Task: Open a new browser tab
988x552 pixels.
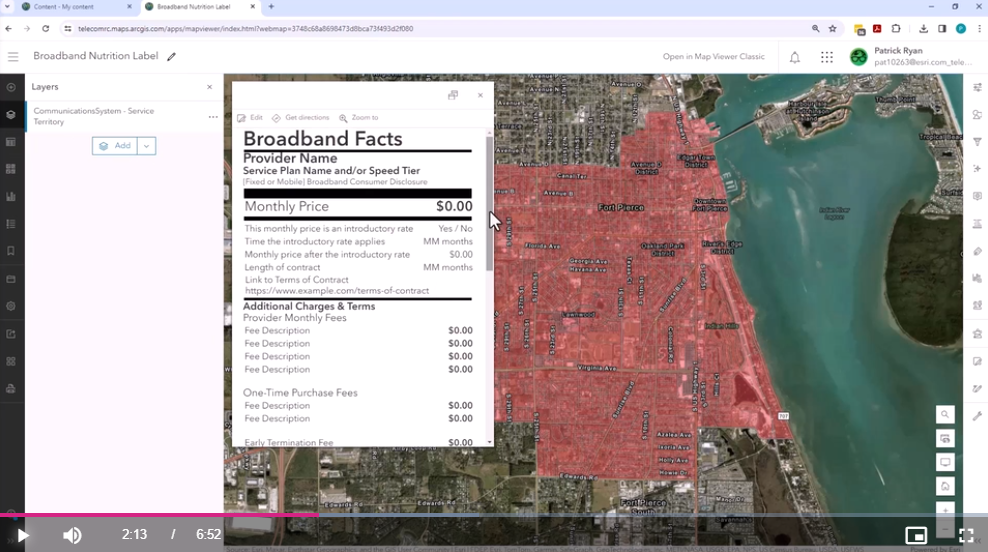Action: tap(271, 6)
